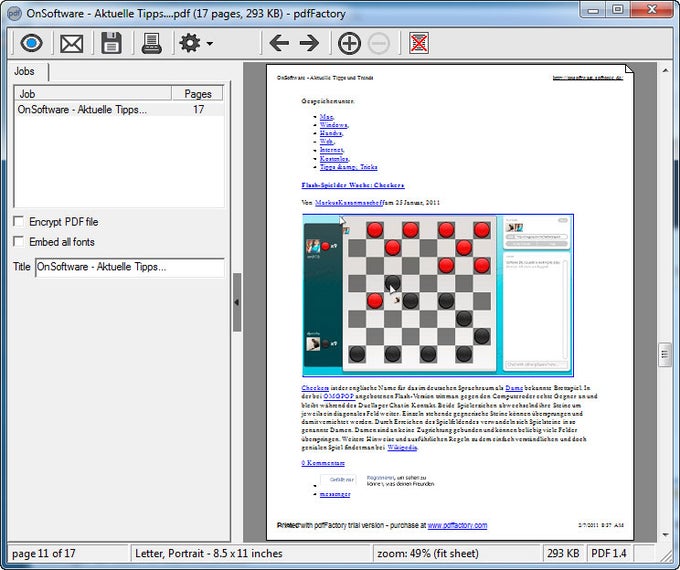Click the Internet link in category list

332,150
